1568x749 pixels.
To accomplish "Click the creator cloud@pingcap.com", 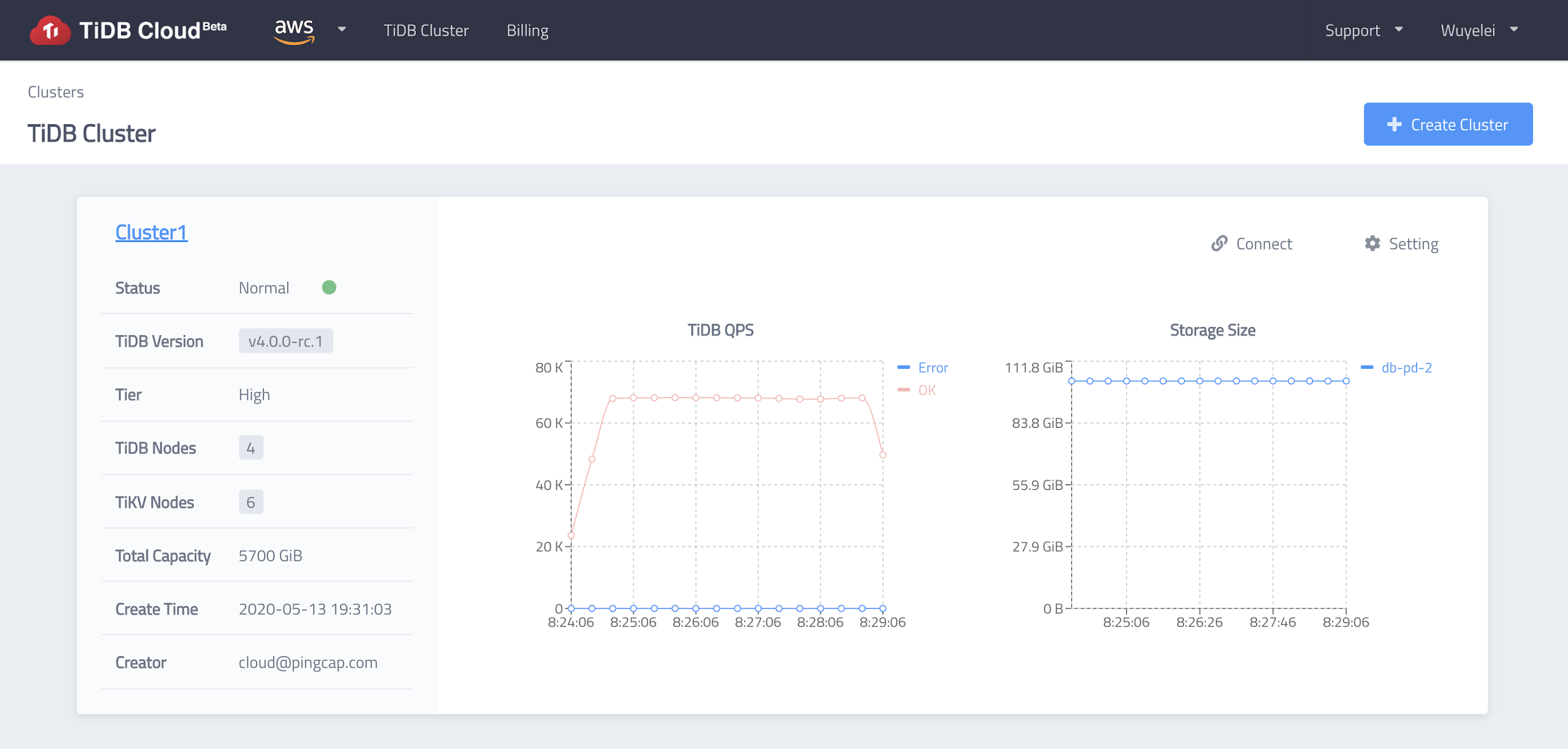I will coord(308,663).
